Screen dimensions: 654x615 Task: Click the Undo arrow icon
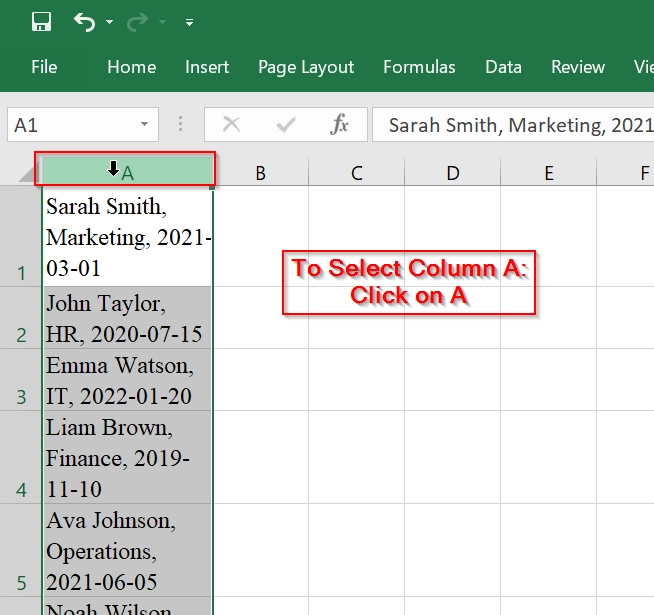[x=84, y=22]
